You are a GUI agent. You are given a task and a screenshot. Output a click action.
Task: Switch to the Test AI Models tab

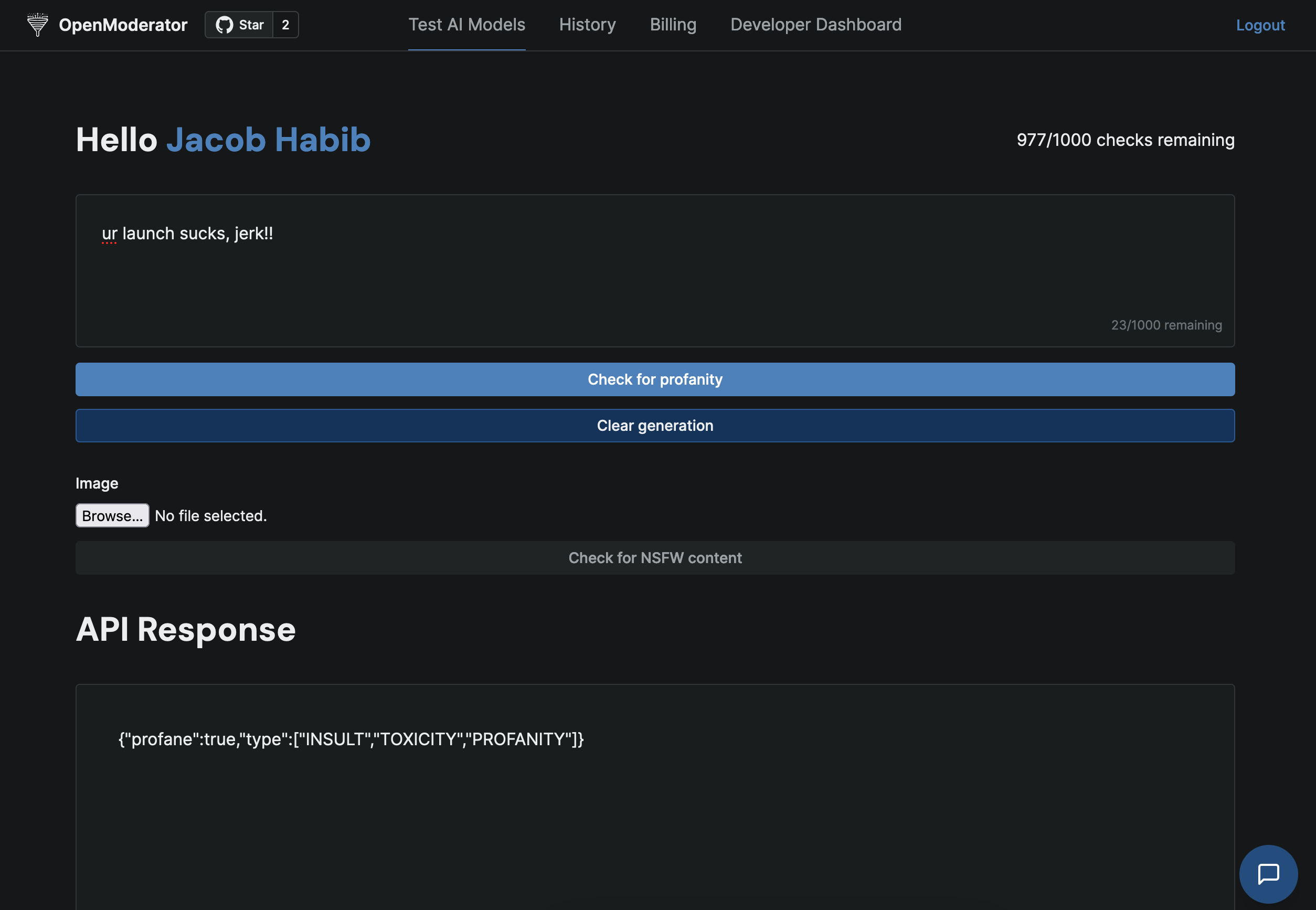(466, 25)
